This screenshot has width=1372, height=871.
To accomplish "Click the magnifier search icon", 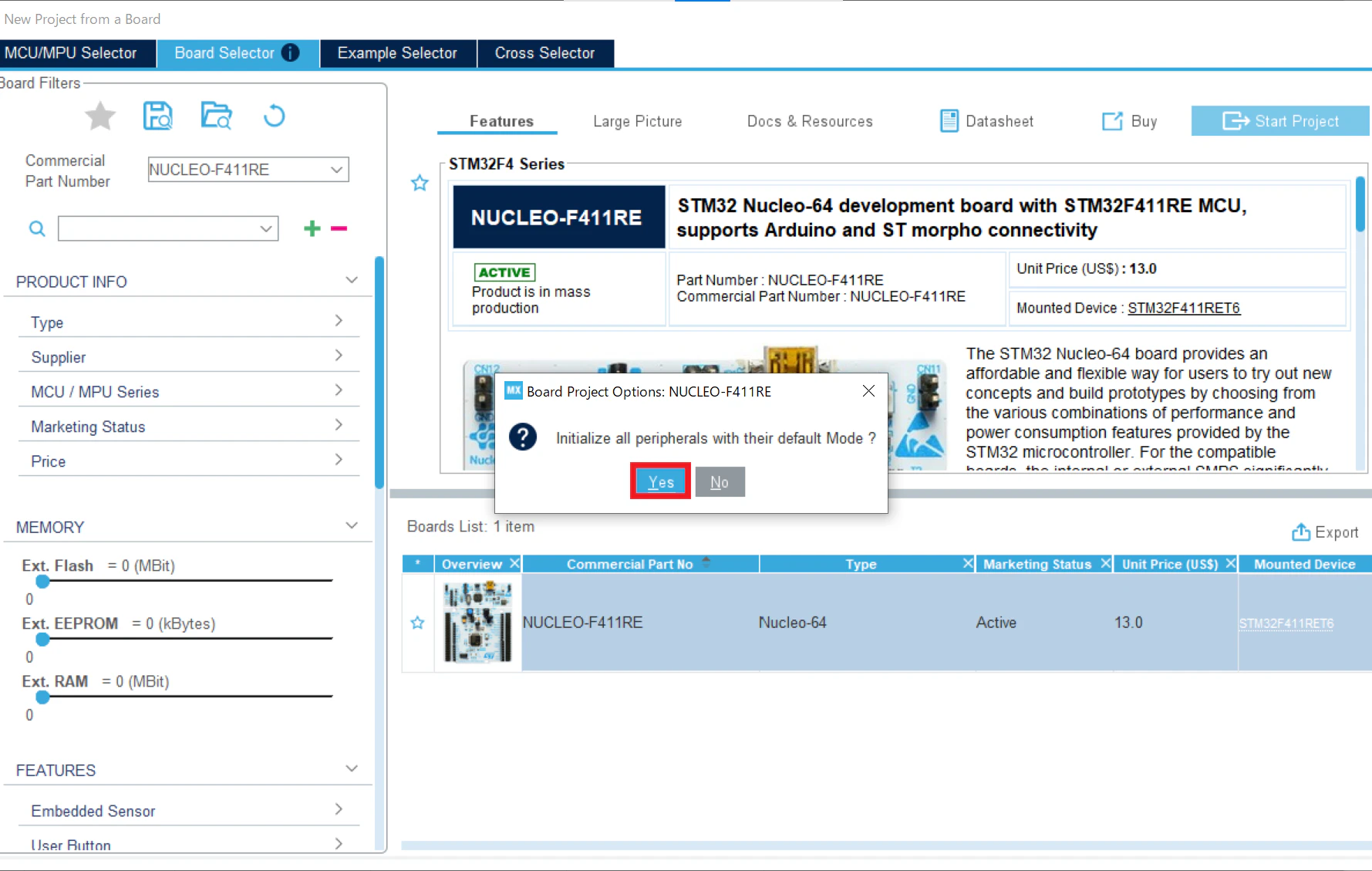I will tap(37, 228).
